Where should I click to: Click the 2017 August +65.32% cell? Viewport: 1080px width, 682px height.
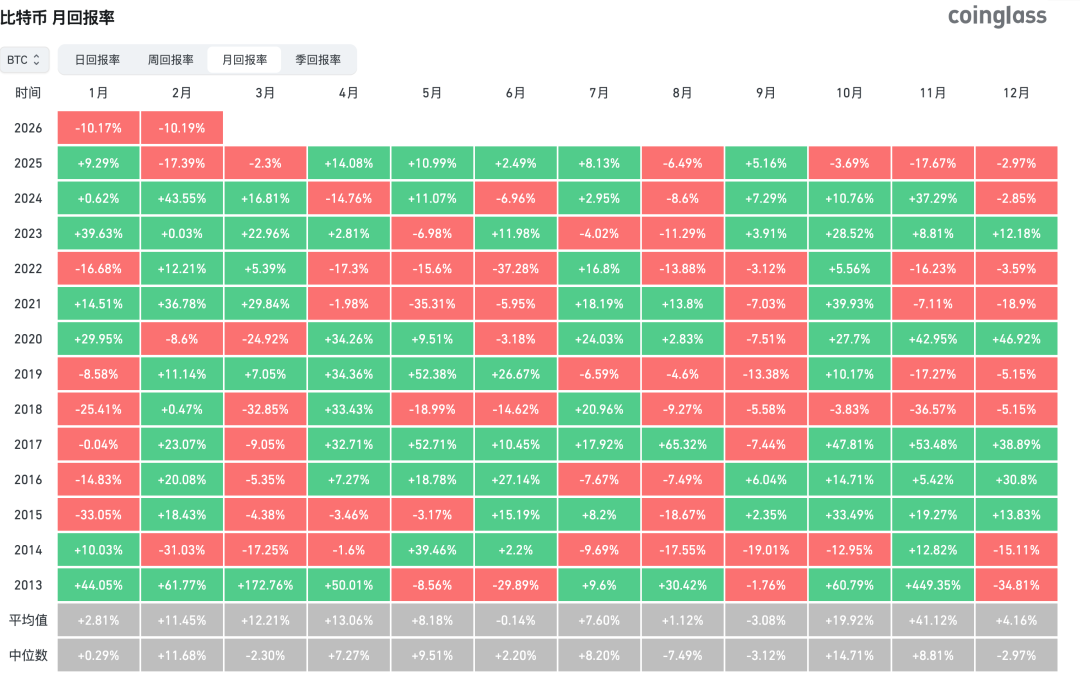(683, 445)
